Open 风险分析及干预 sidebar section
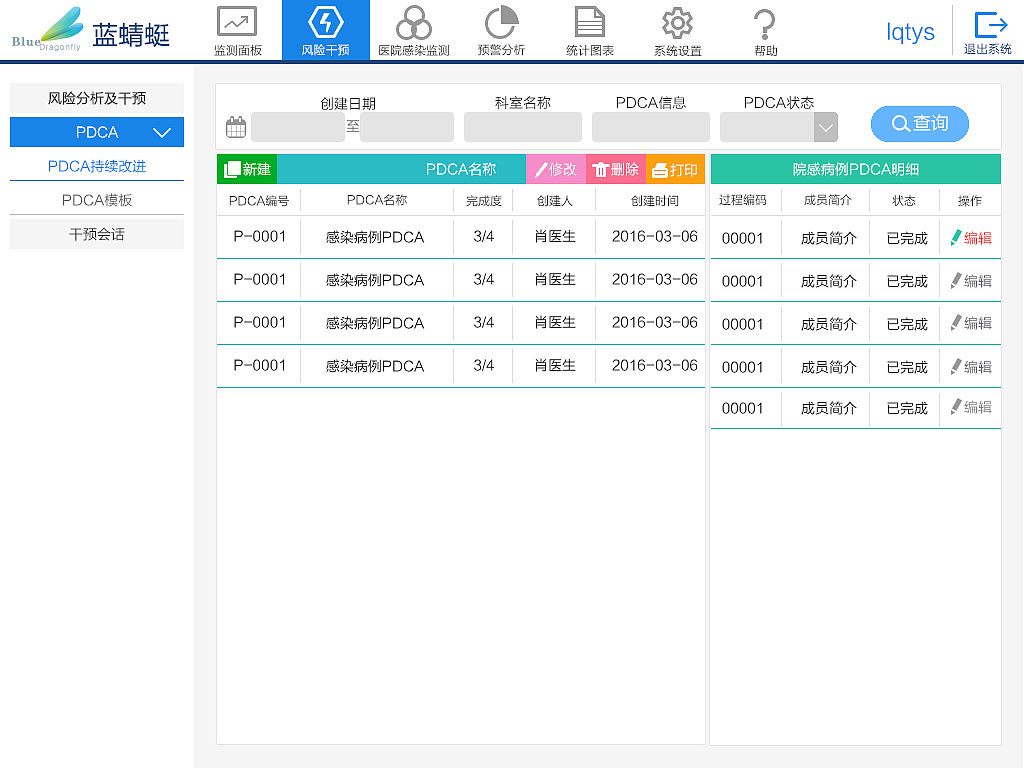The height and width of the screenshot is (768, 1024). pyautogui.click(x=97, y=98)
